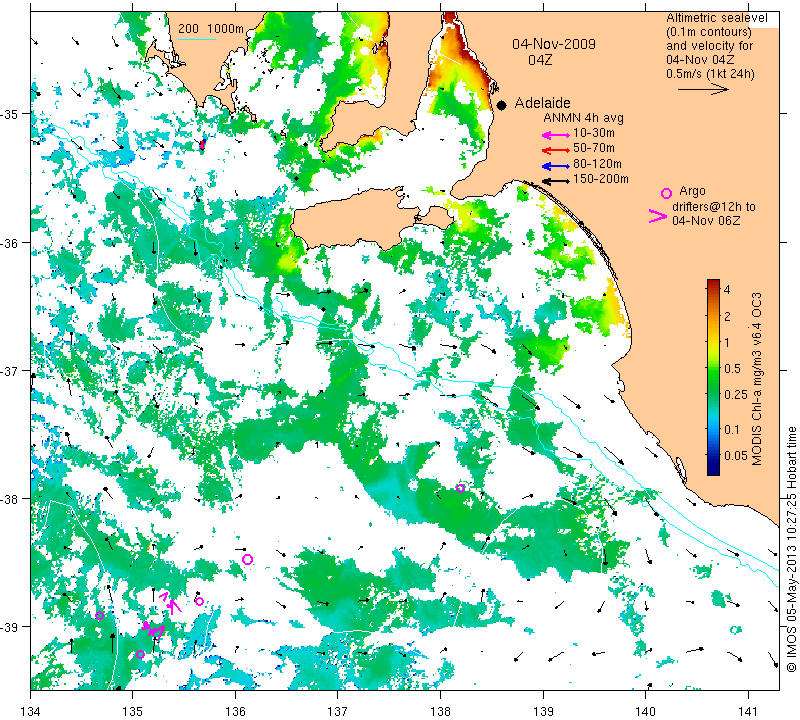Screen dimensions: 800x720
Task: Click the '04-Nov-2009' date label
Action: coord(554,44)
